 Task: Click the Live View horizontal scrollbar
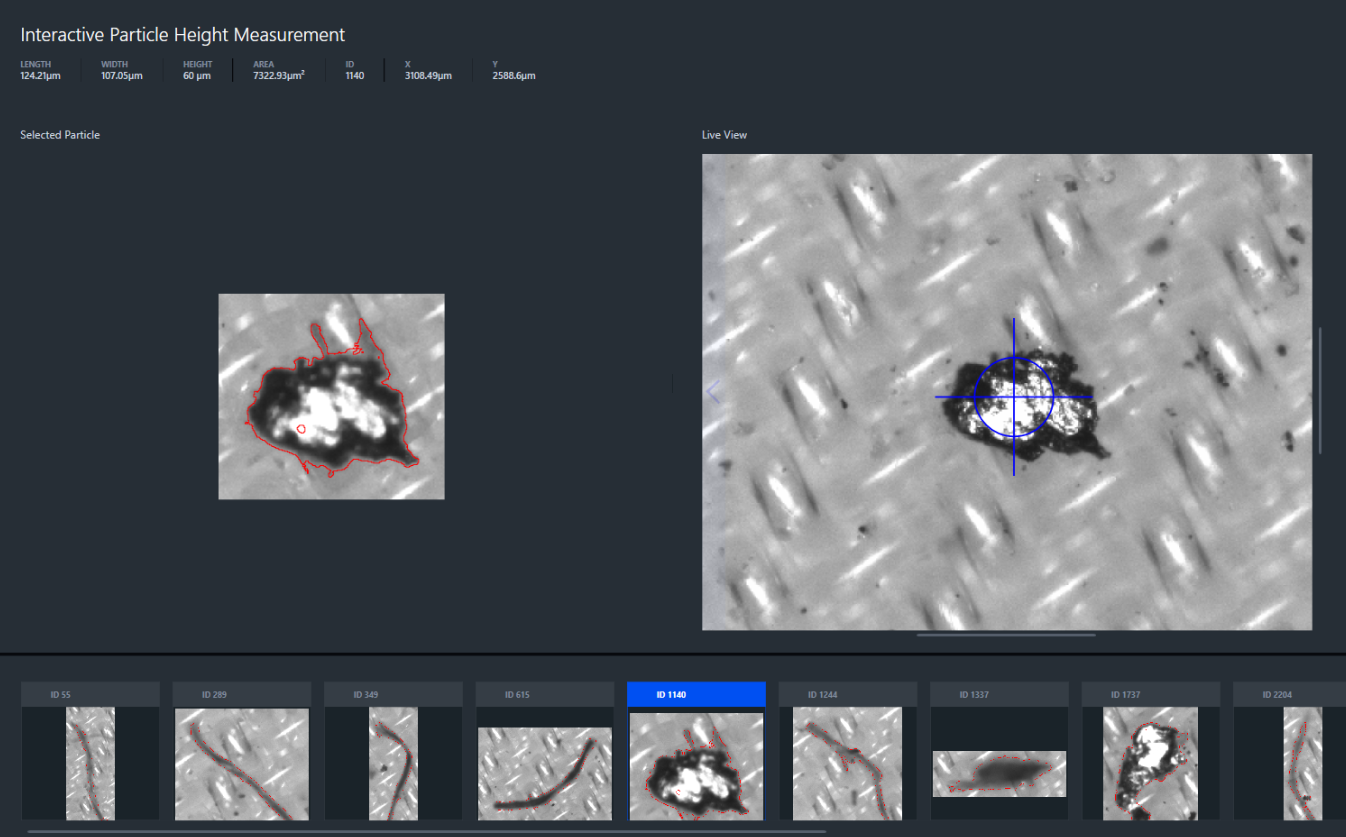1006,634
